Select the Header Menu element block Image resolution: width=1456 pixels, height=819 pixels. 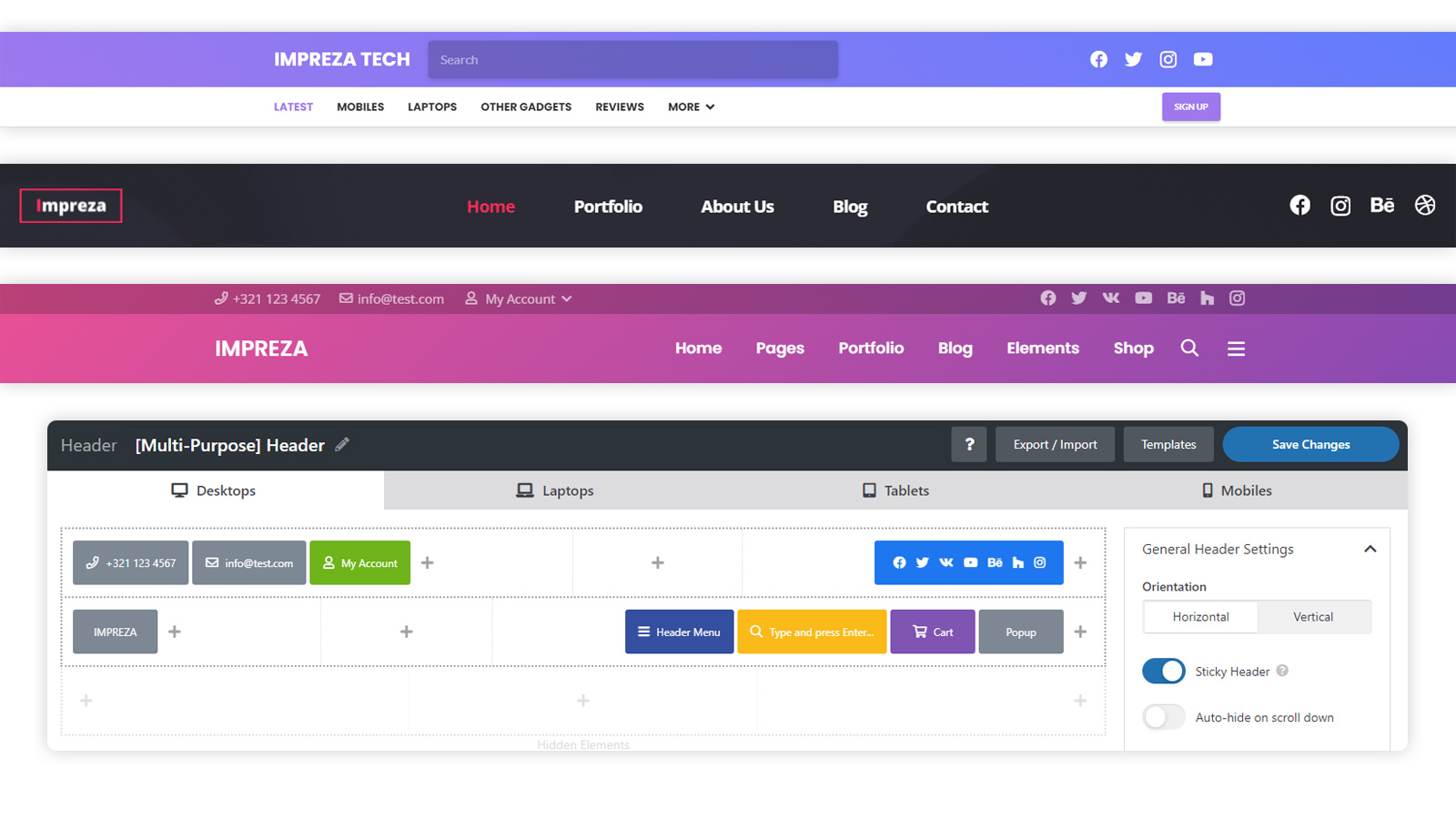[679, 632]
